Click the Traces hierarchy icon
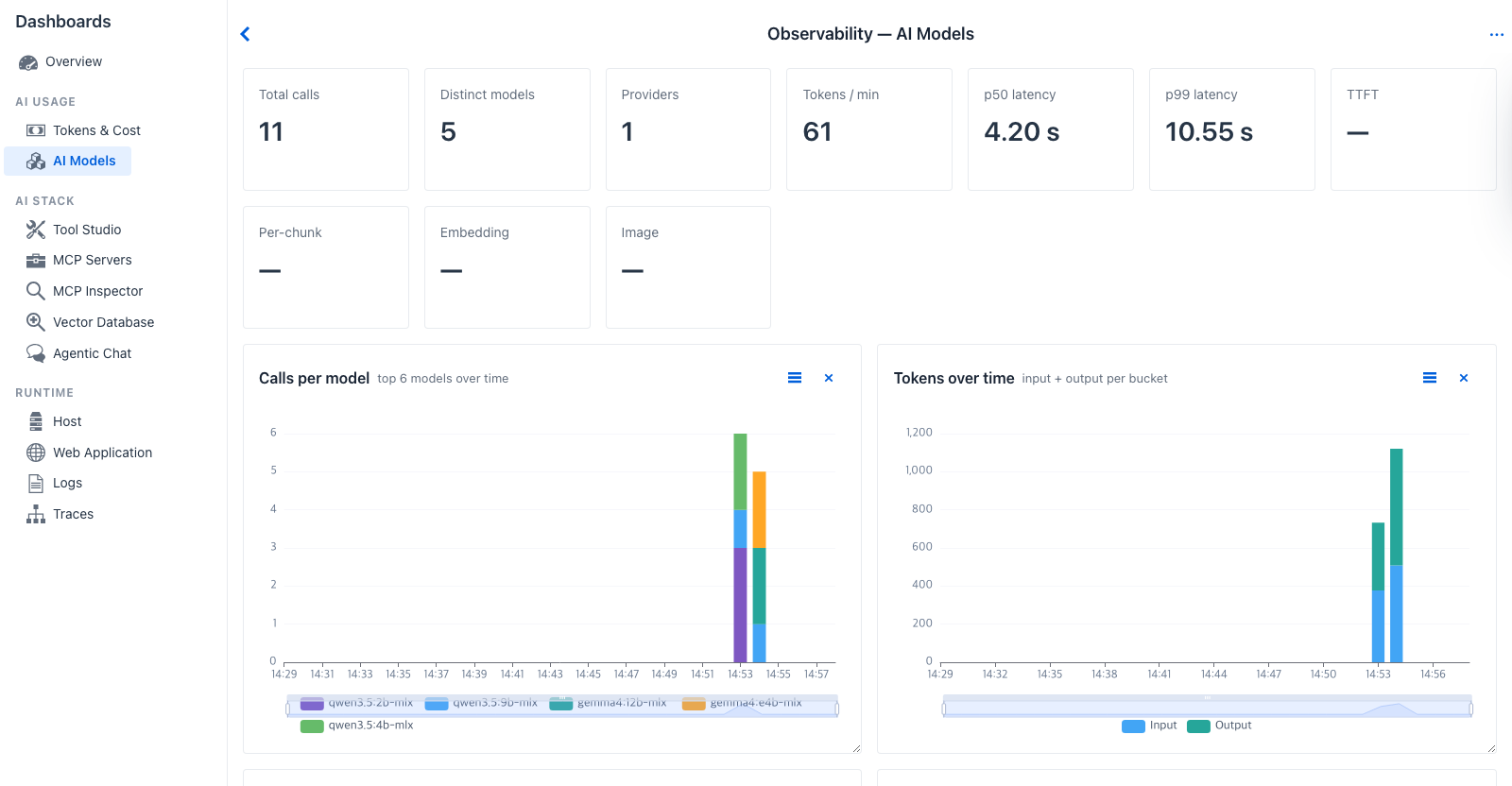1512x786 pixels. [x=36, y=514]
